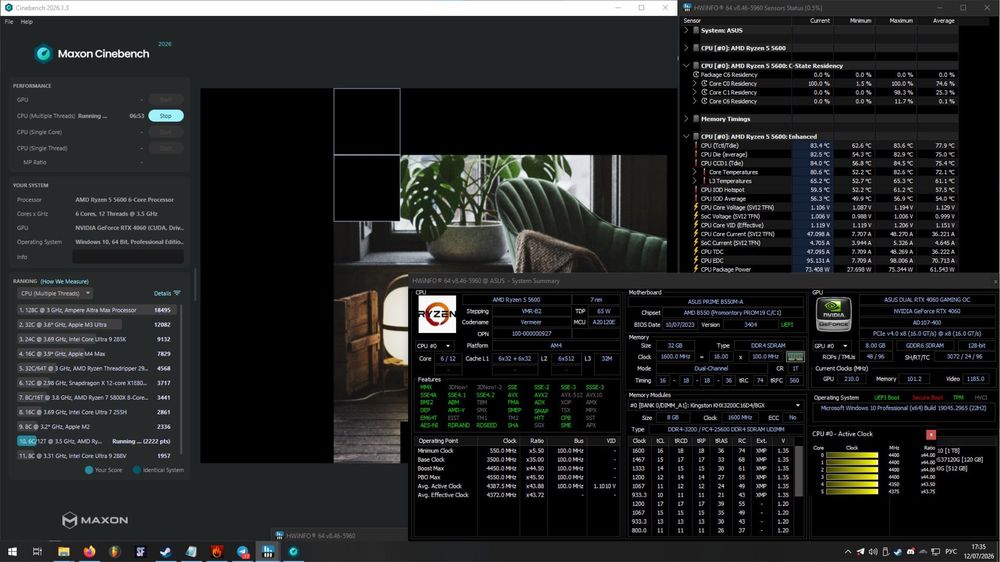Image resolution: width=1000 pixels, height=562 pixels.
Task: Select the Apple M4 Max ranking row
Action: click(x=94, y=354)
